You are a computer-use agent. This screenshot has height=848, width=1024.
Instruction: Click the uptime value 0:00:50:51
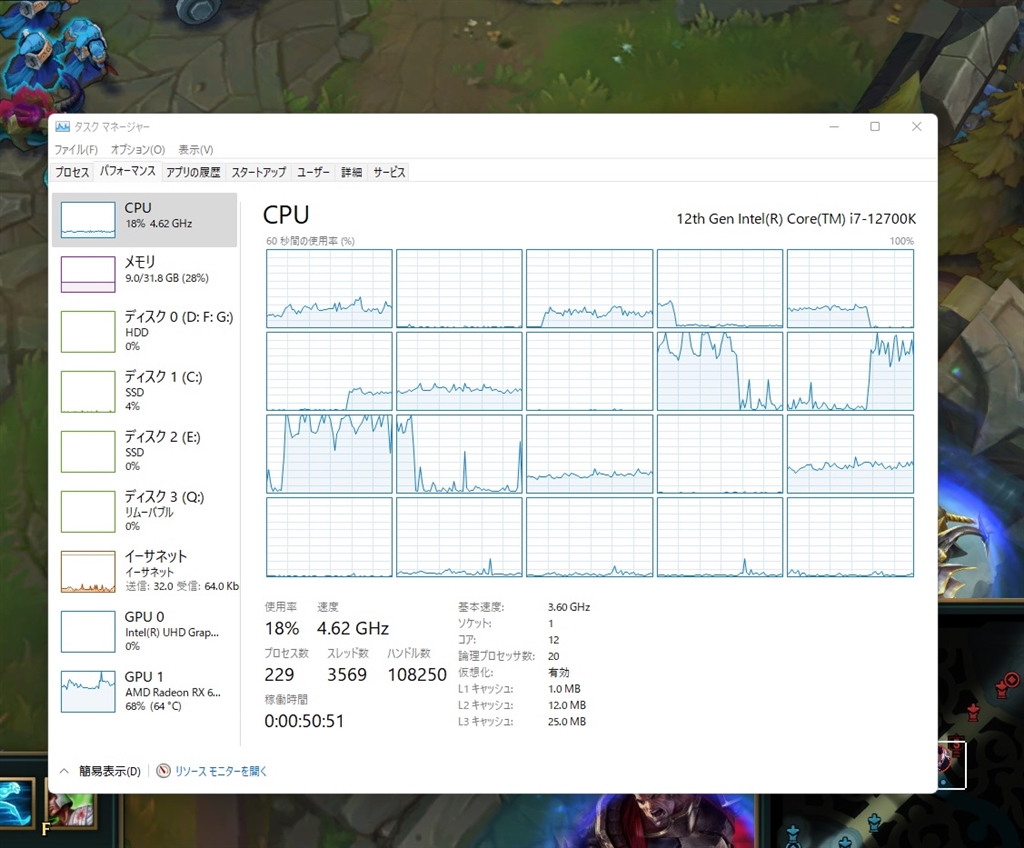304,721
